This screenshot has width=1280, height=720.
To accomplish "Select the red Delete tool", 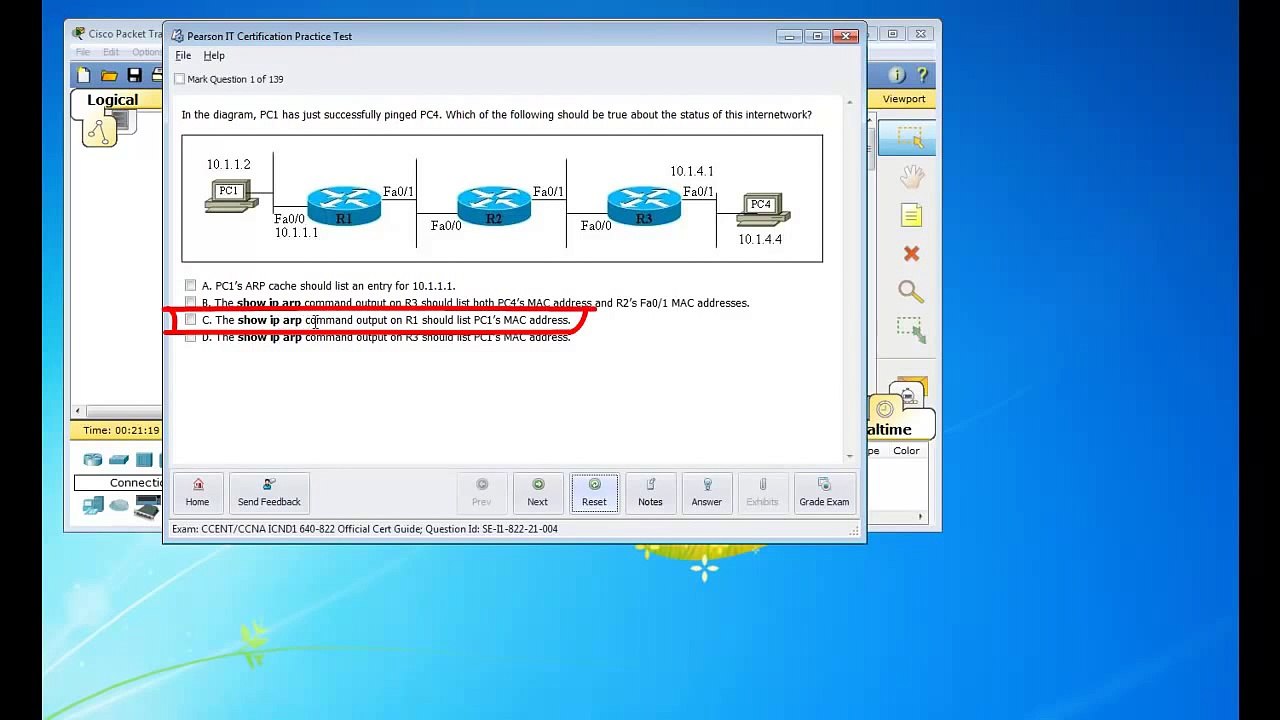I will pos(911,254).
